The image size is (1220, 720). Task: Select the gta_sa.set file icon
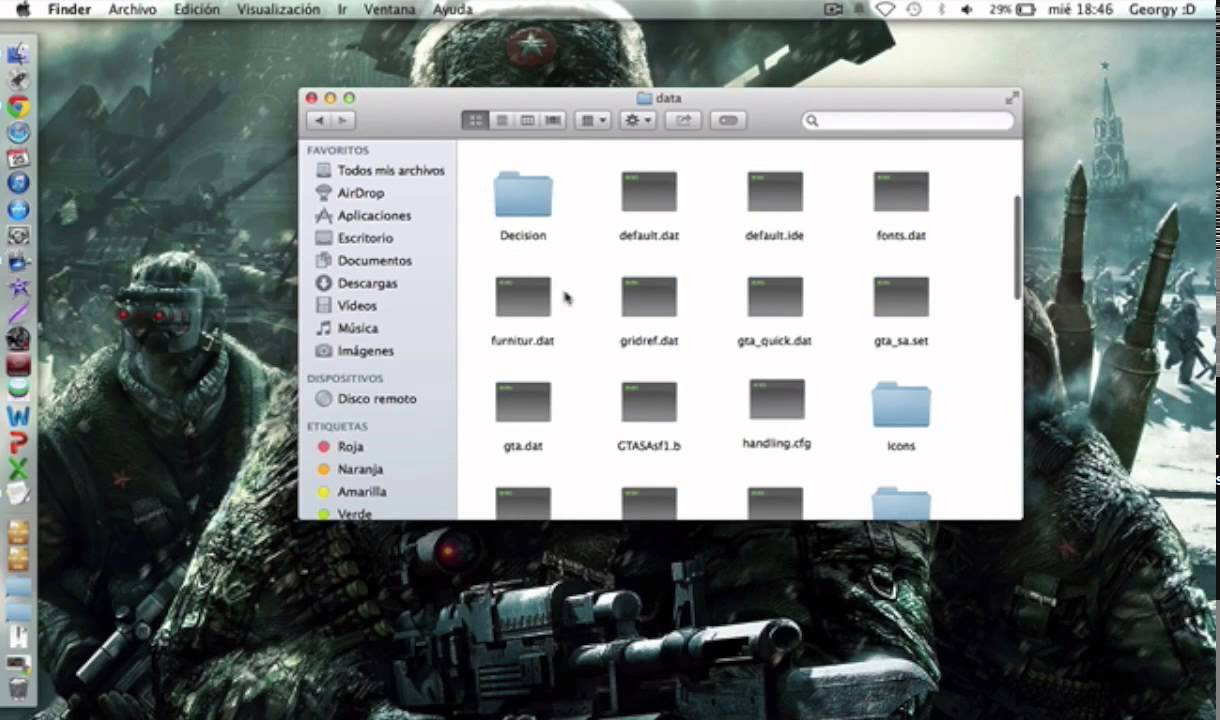pyautogui.click(x=901, y=297)
